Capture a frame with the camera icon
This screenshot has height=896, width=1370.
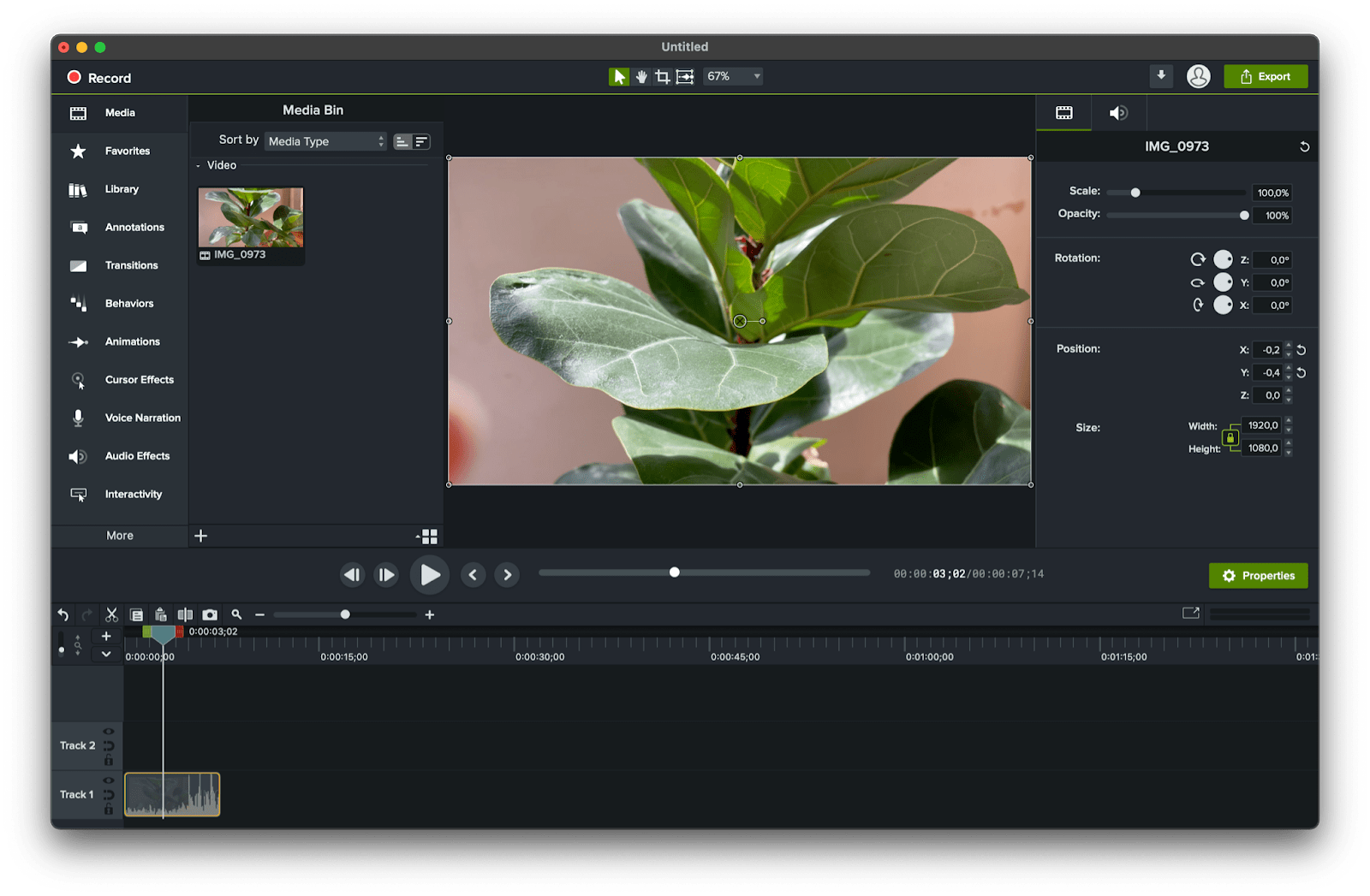coord(210,614)
